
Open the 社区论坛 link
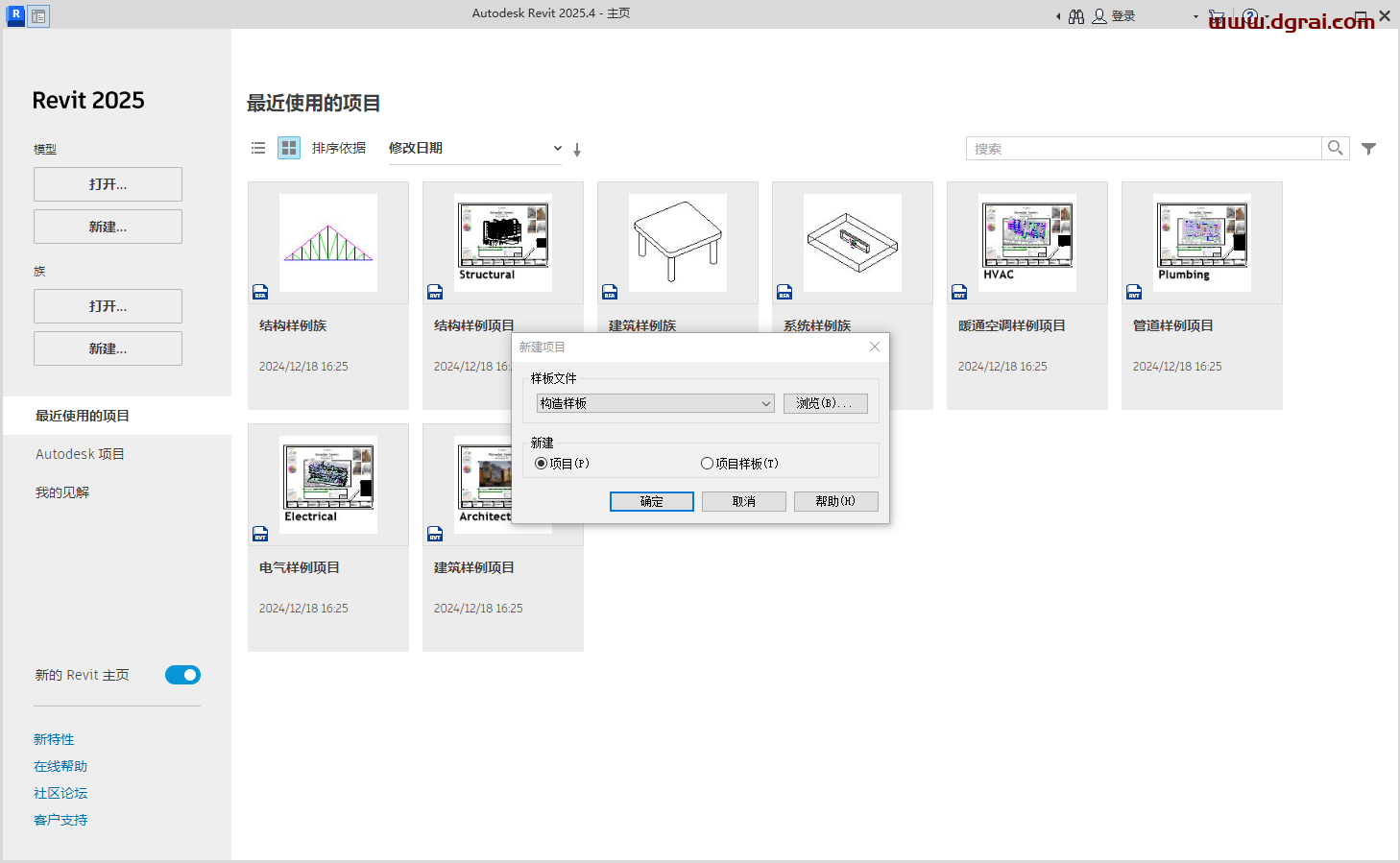click(60, 793)
